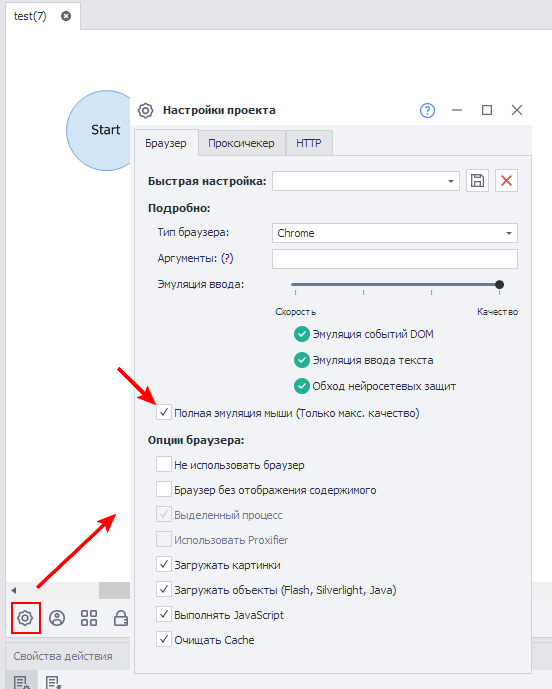Switch to the HTTP tab
The height and width of the screenshot is (689, 552).
point(309,143)
